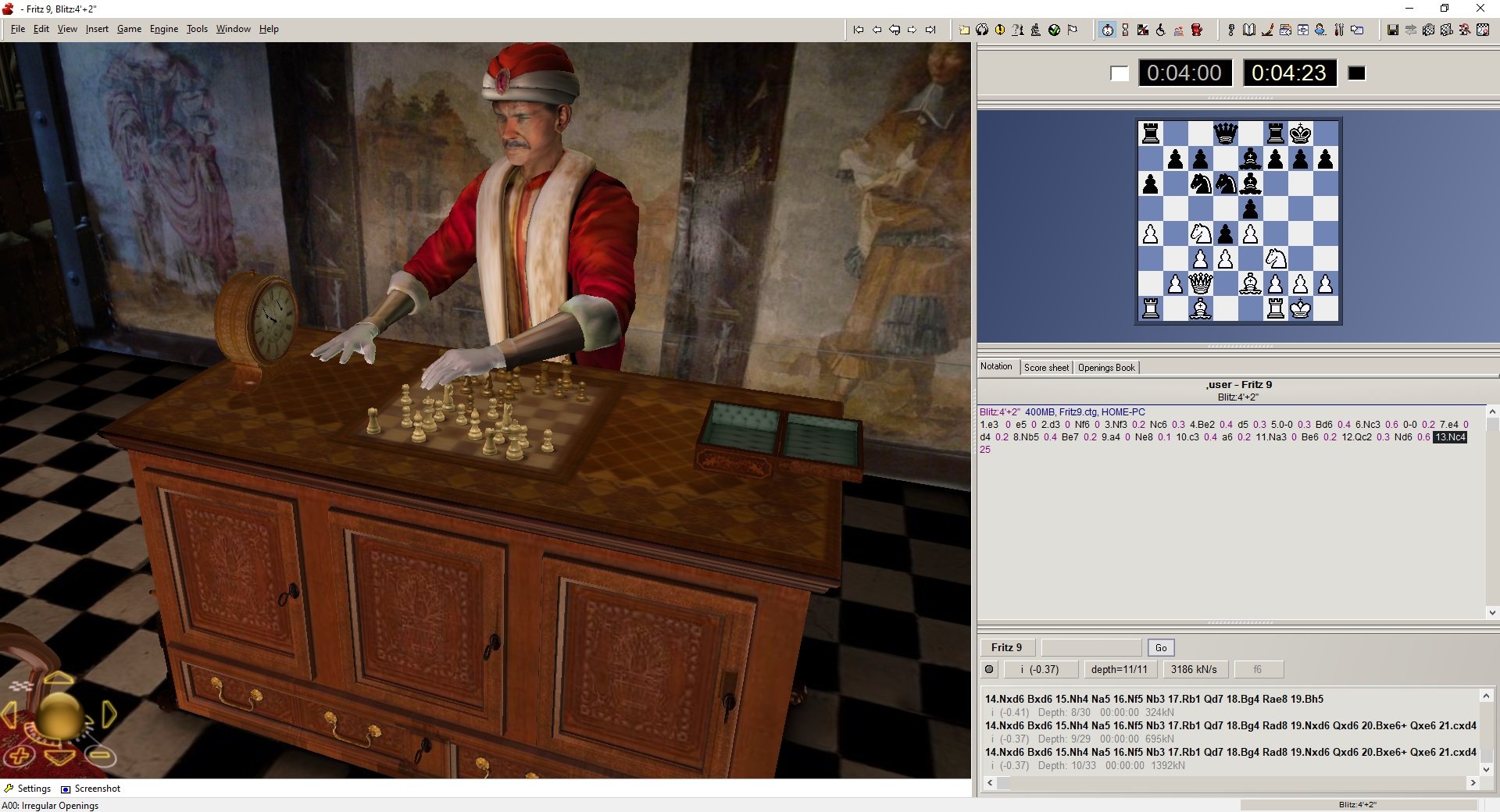This screenshot has height=812, width=1500.
Task: Click the black clock showing 0:04:23
Action: (1289, 73)
